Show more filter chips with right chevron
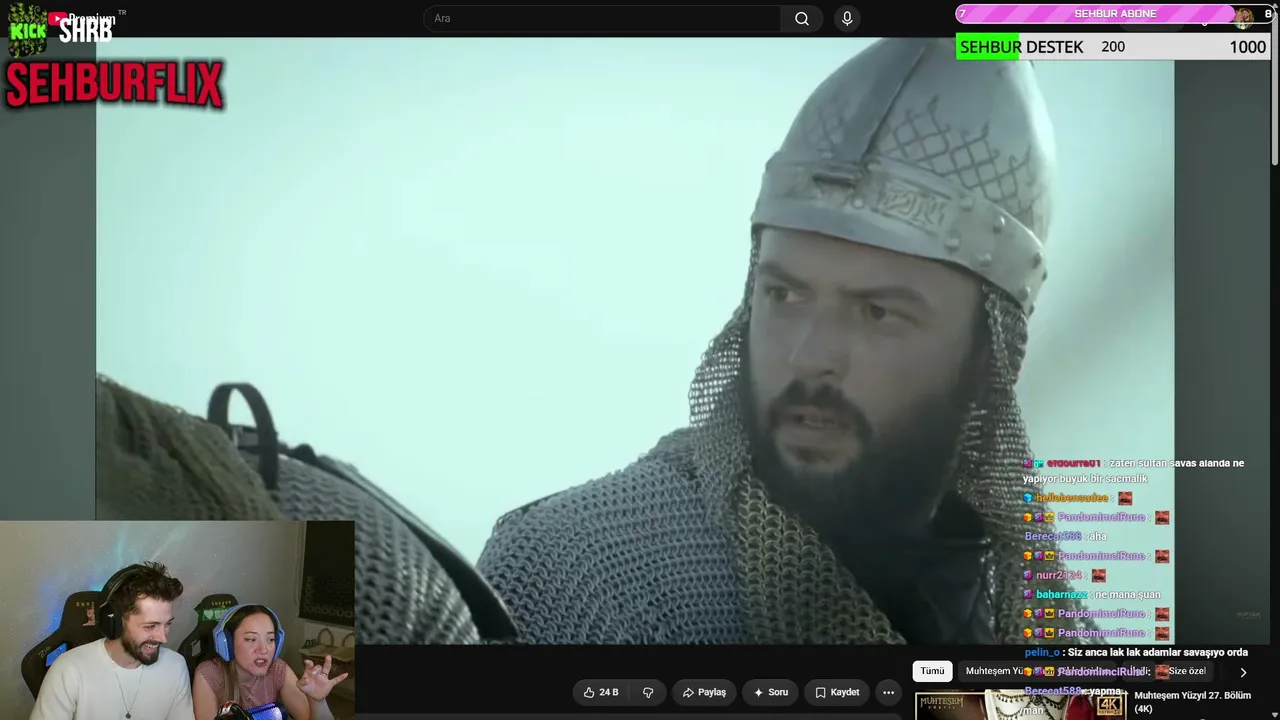This screenshot has height=720, width=1280. coord(1243,672)
